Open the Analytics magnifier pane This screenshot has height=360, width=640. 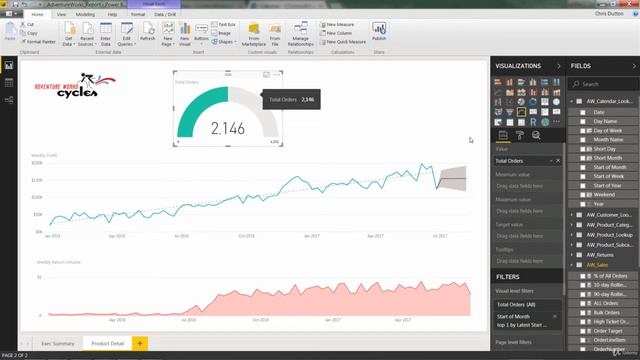tap(536, 136)
